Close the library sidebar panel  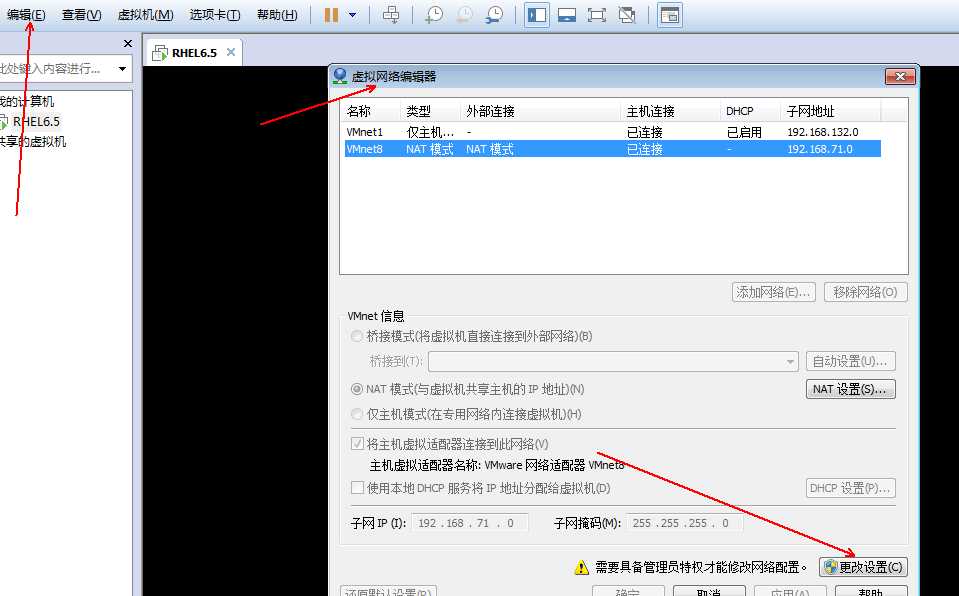tap(127, 43)
